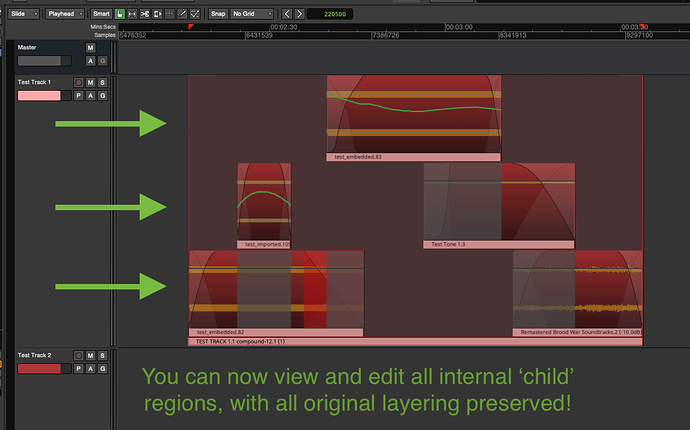This screenshot has width=690, height=430.
Task: Arm record on Test Track 2
Action: 78,356
